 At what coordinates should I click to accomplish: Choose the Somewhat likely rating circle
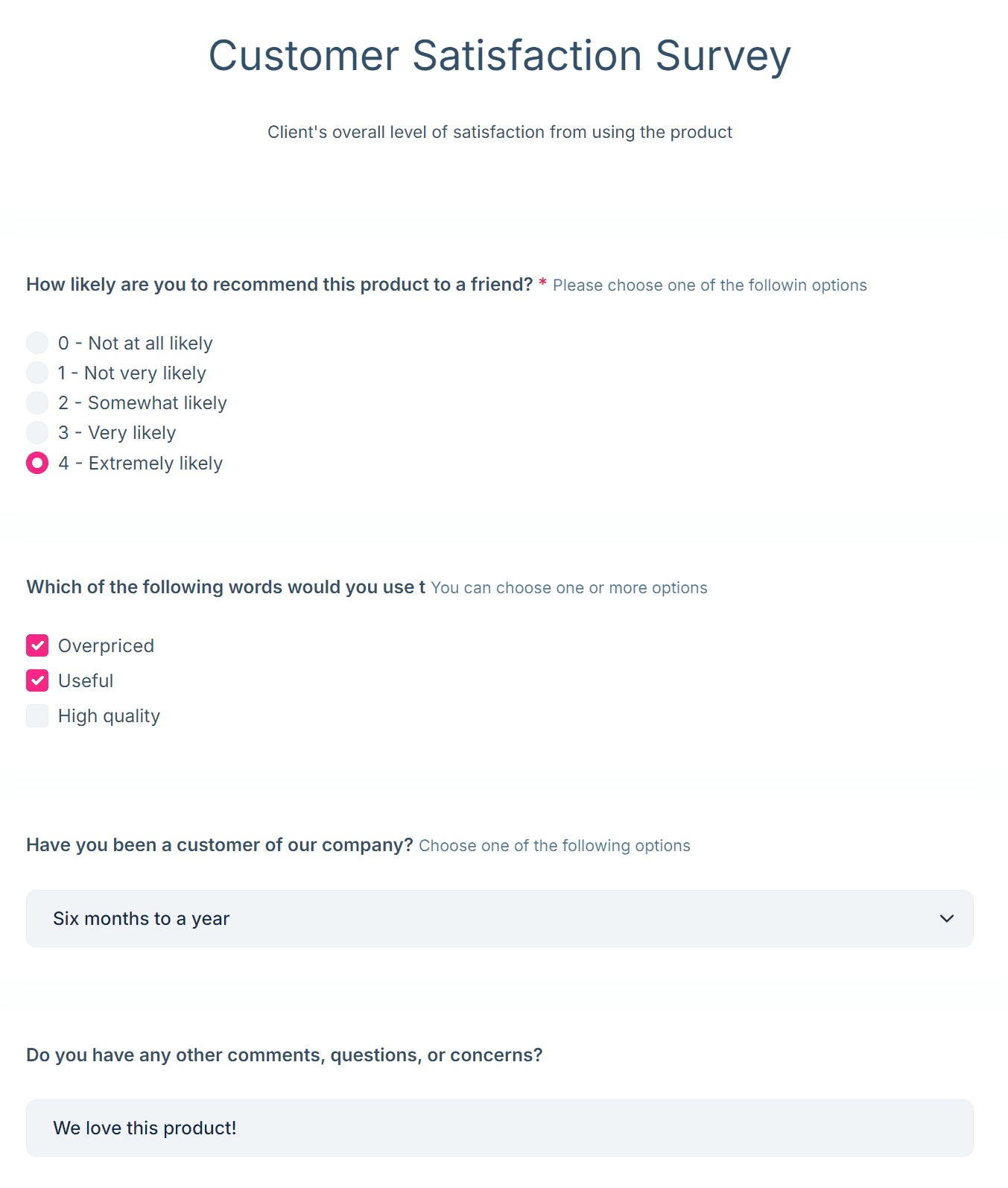37,402
